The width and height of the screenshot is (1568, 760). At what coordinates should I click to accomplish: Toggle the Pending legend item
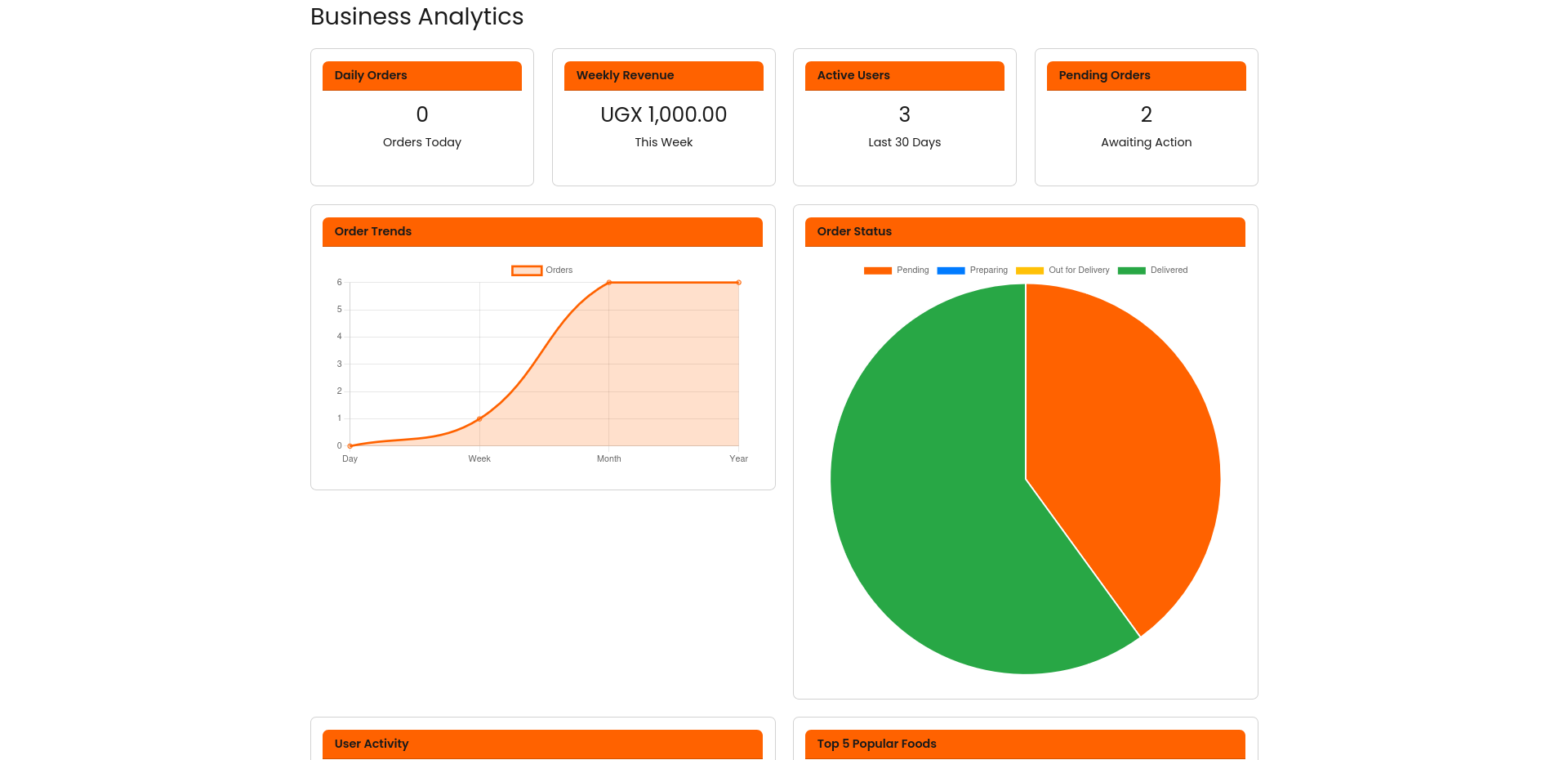[x=896, y=270]
